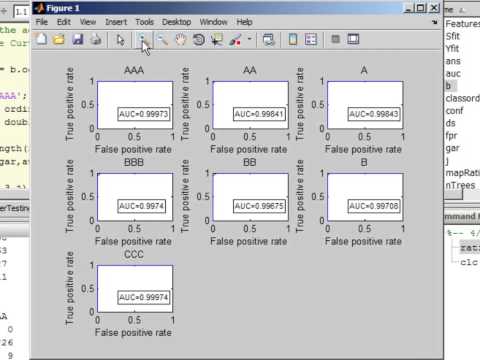Select the b variable in workspace
Screen dimensions: 480x360
point(449,86)
